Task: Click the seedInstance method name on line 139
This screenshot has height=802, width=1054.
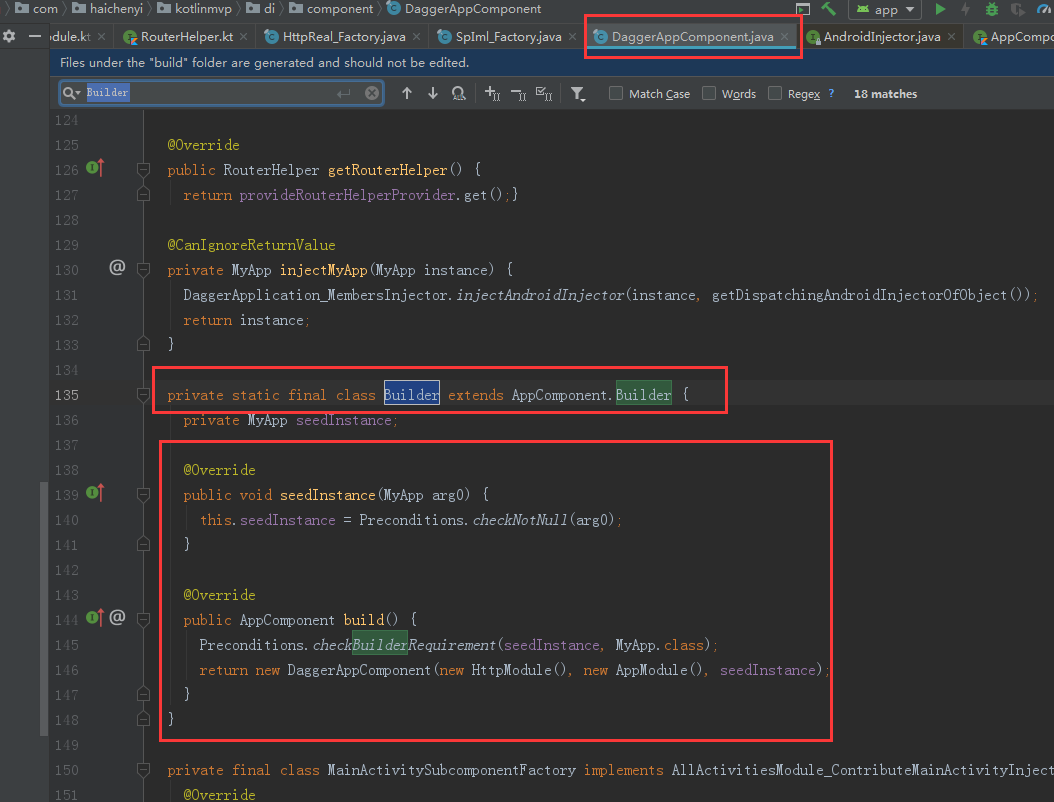Action: pyautogui.click(x=327, y=495)
